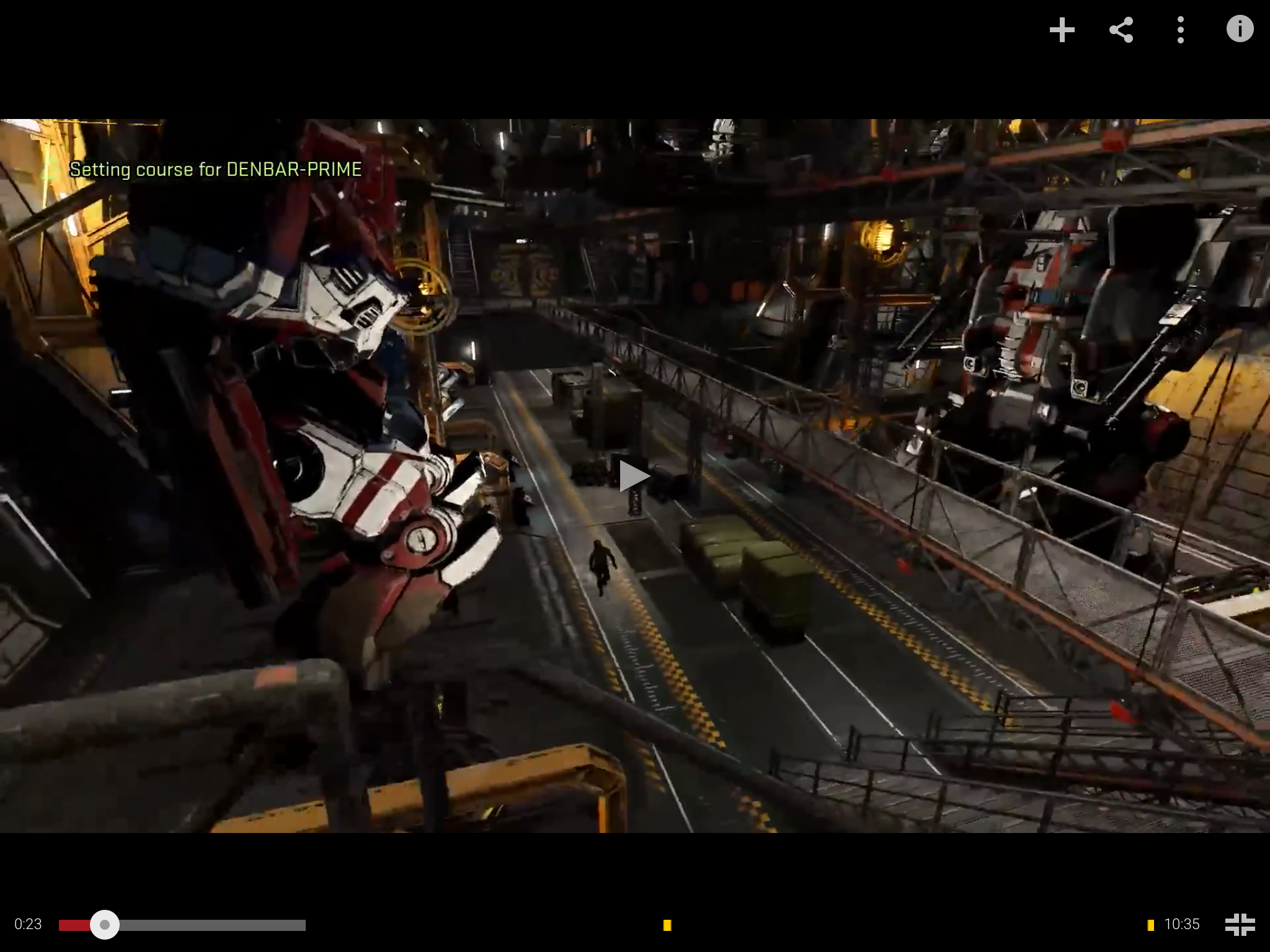The height and width of the screenshot is (952, 1270).
Task: Jump to the first yellow ad marker
Action: 667,925
